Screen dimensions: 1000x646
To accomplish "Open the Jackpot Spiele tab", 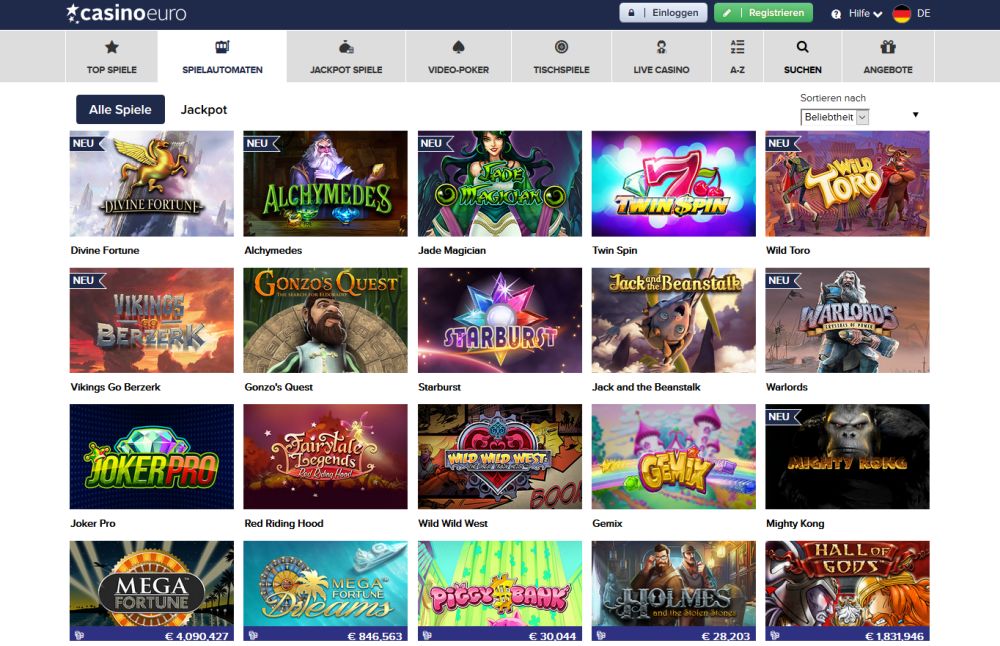I will [346, 56].
